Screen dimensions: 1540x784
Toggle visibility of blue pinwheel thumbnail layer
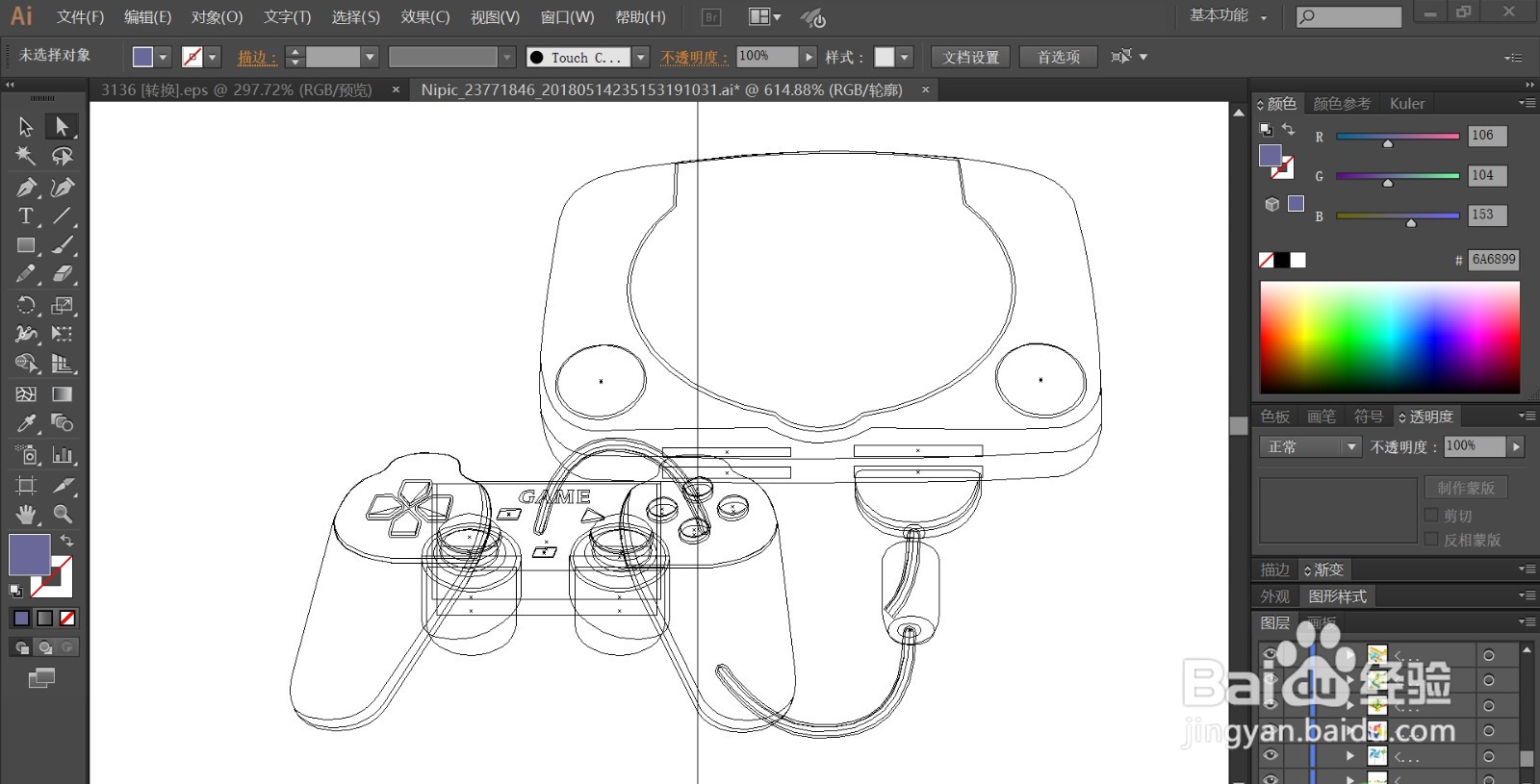pyautogui.click(x=1270, y=756)
